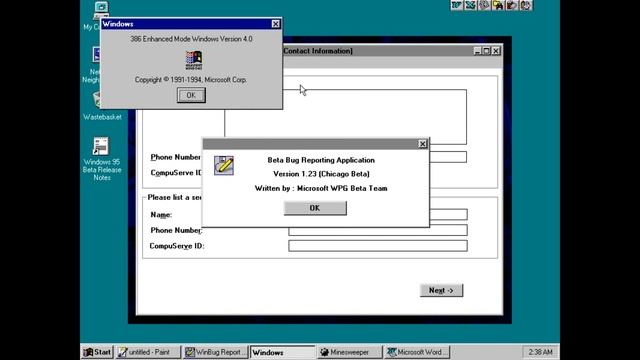Viewport: 640px width, 360px height.
Task: Click the lower 'CompuServe ID:' label
Action: point(177,246)
